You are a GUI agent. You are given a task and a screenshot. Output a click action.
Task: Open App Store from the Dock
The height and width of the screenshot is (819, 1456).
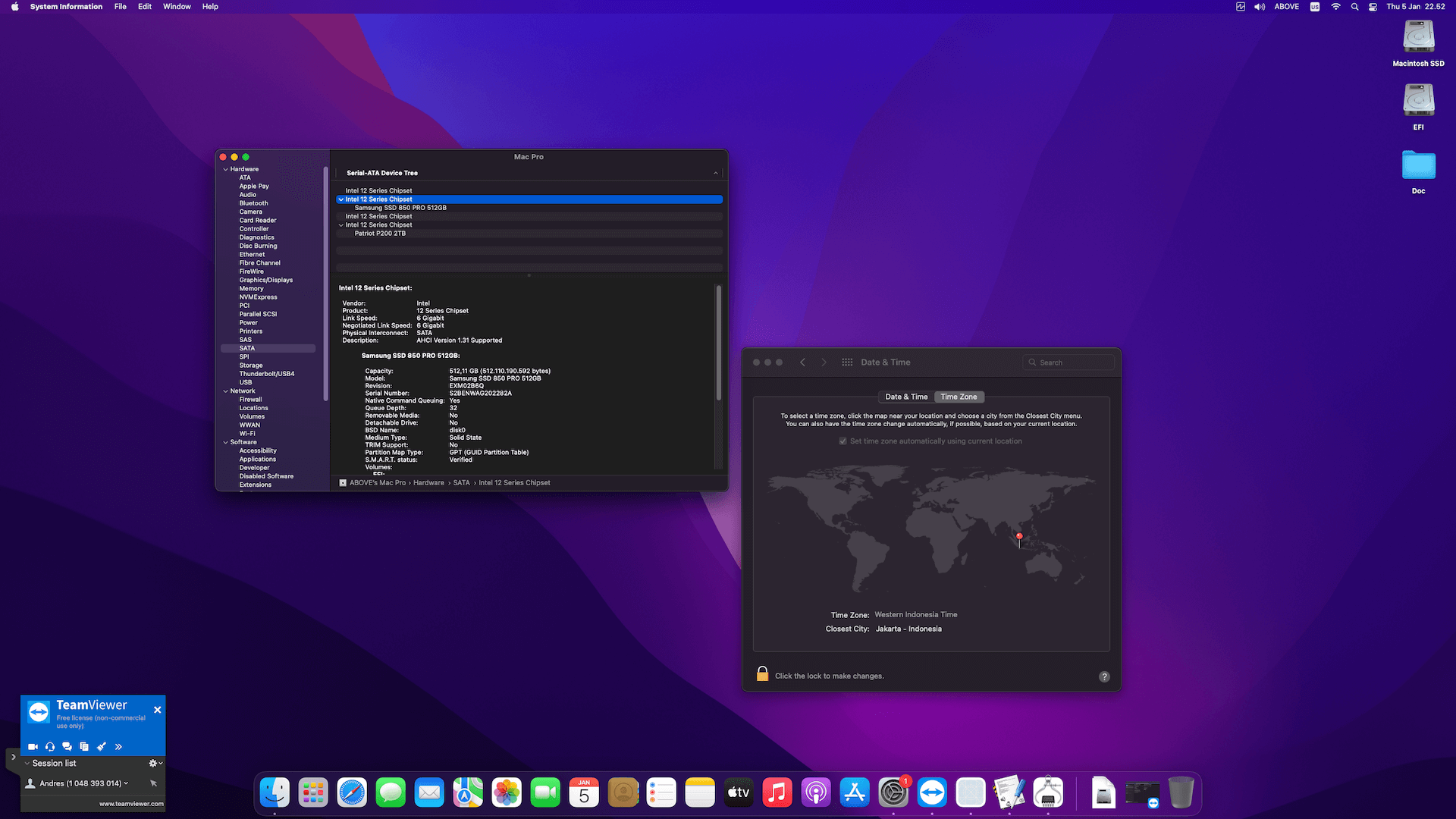(x=855, y=793)
